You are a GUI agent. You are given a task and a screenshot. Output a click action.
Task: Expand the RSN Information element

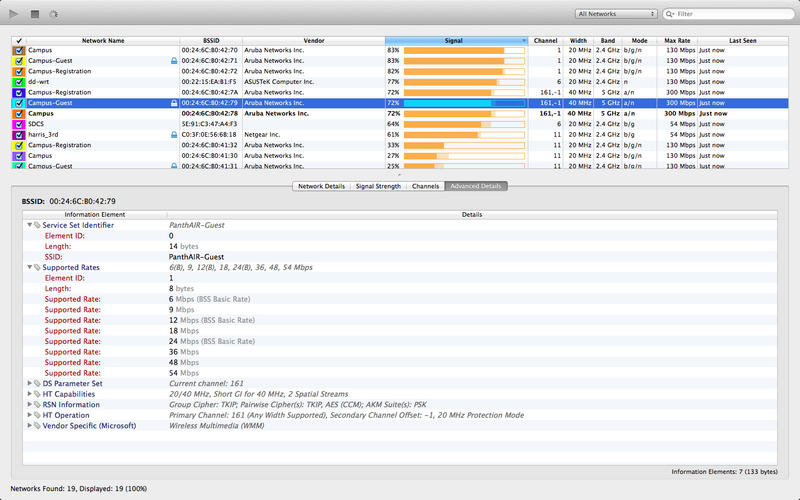click(x=30, y=405)
